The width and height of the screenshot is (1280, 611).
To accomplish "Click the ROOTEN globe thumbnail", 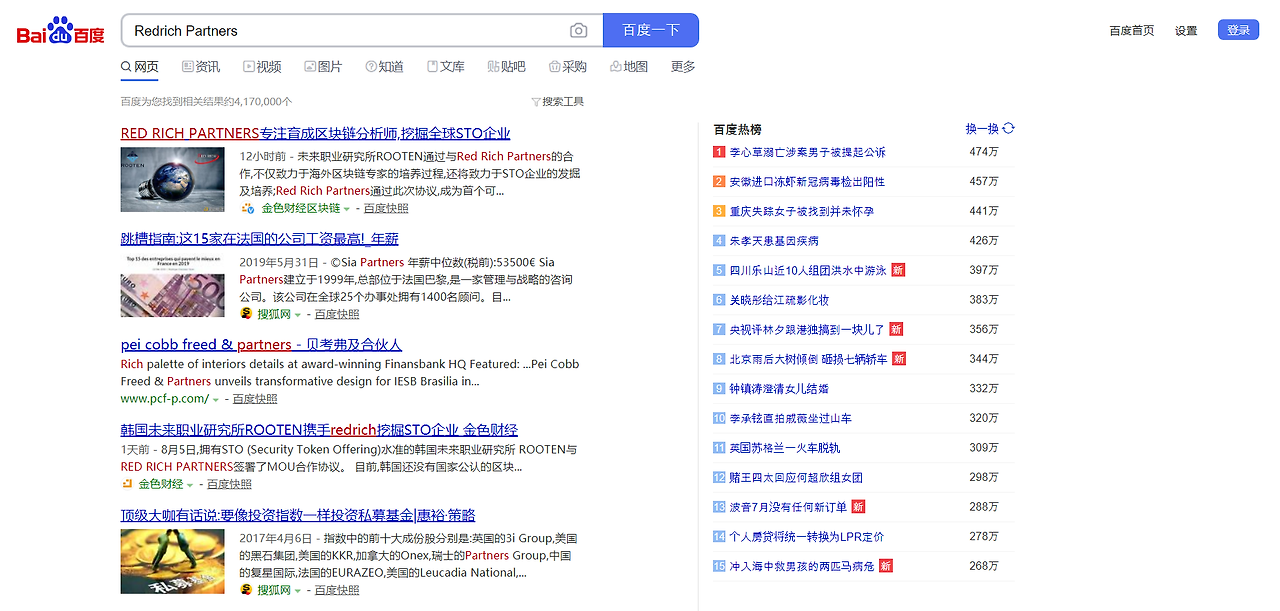I will coord(173,180).
